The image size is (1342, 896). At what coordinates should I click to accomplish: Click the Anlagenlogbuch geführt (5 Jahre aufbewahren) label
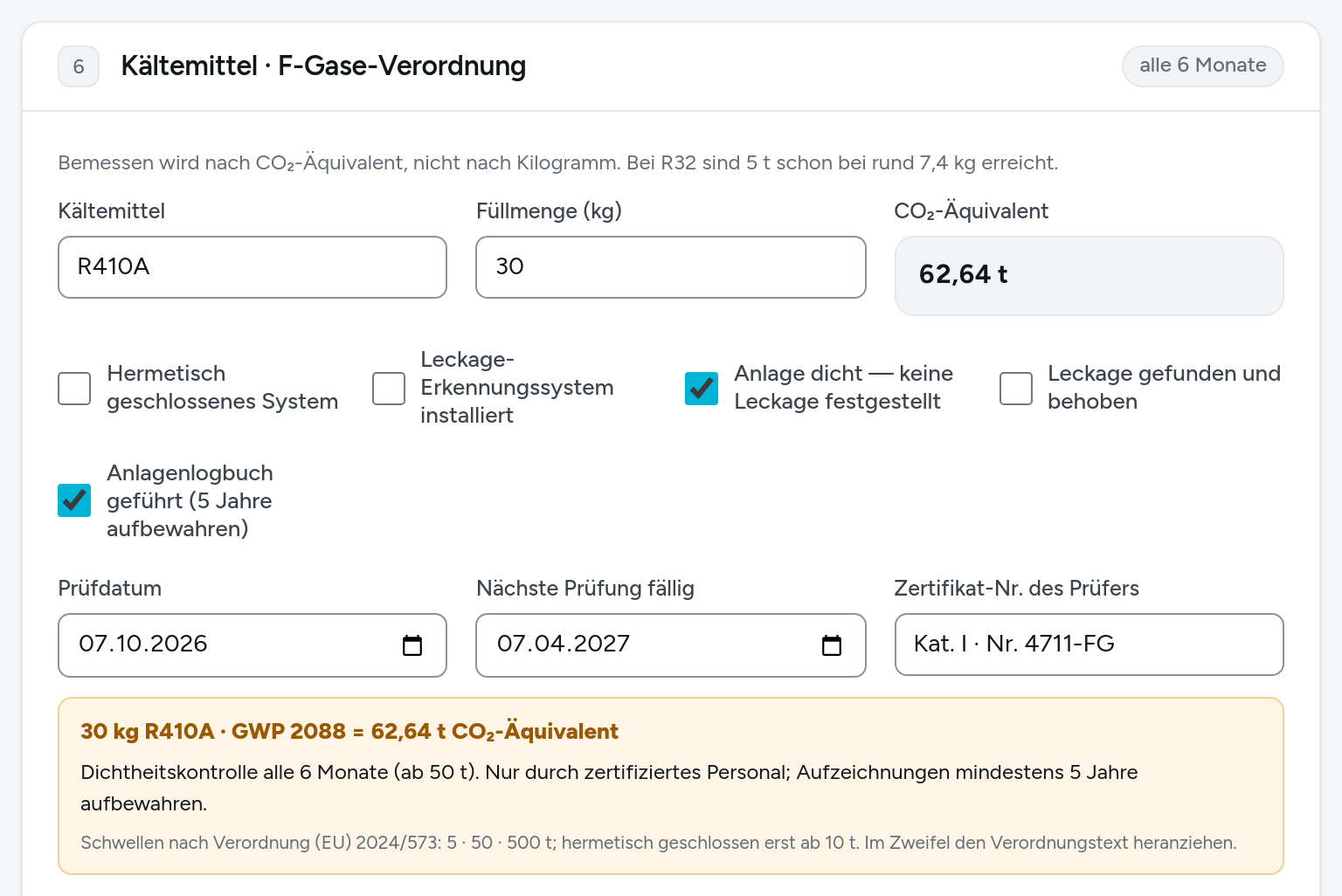tap(190, 501)
